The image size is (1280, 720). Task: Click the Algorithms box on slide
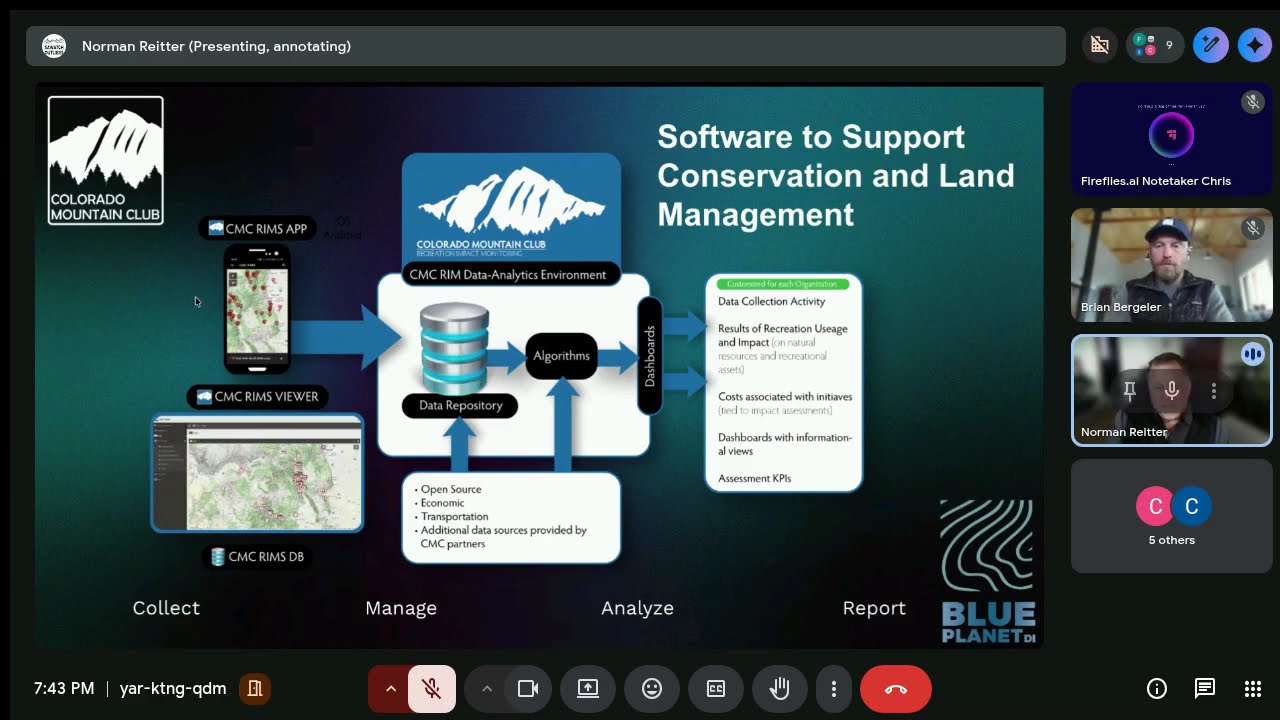561,356
